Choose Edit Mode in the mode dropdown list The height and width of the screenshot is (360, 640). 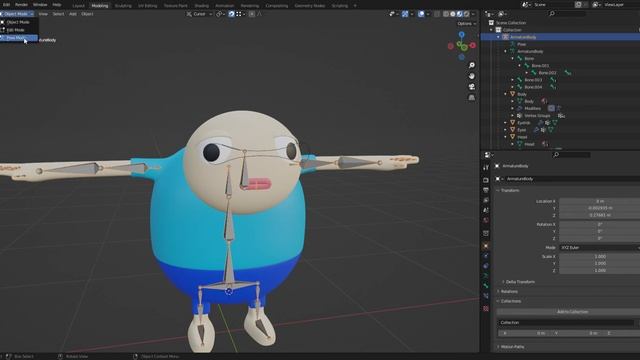click(19, 30)
